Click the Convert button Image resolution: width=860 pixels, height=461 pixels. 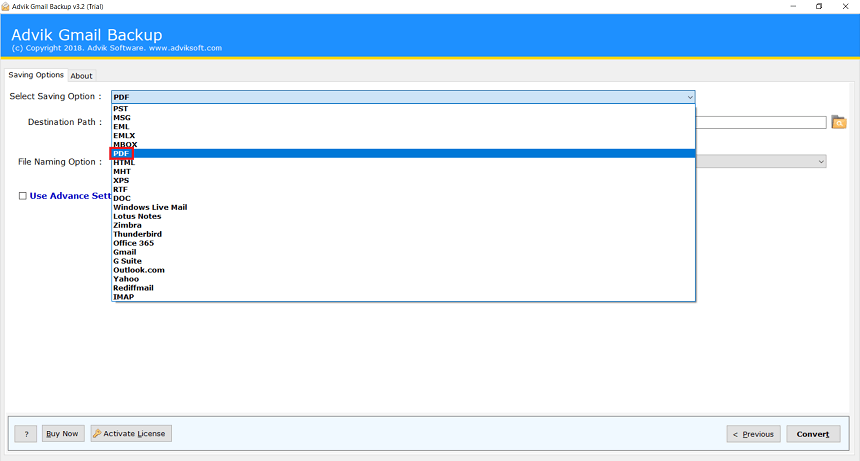(x=813, y=434)
